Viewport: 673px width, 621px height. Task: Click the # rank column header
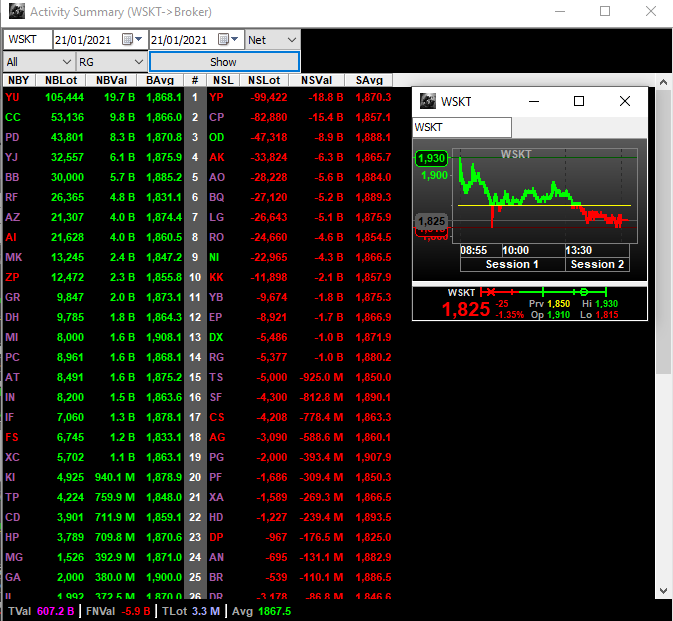195,80
